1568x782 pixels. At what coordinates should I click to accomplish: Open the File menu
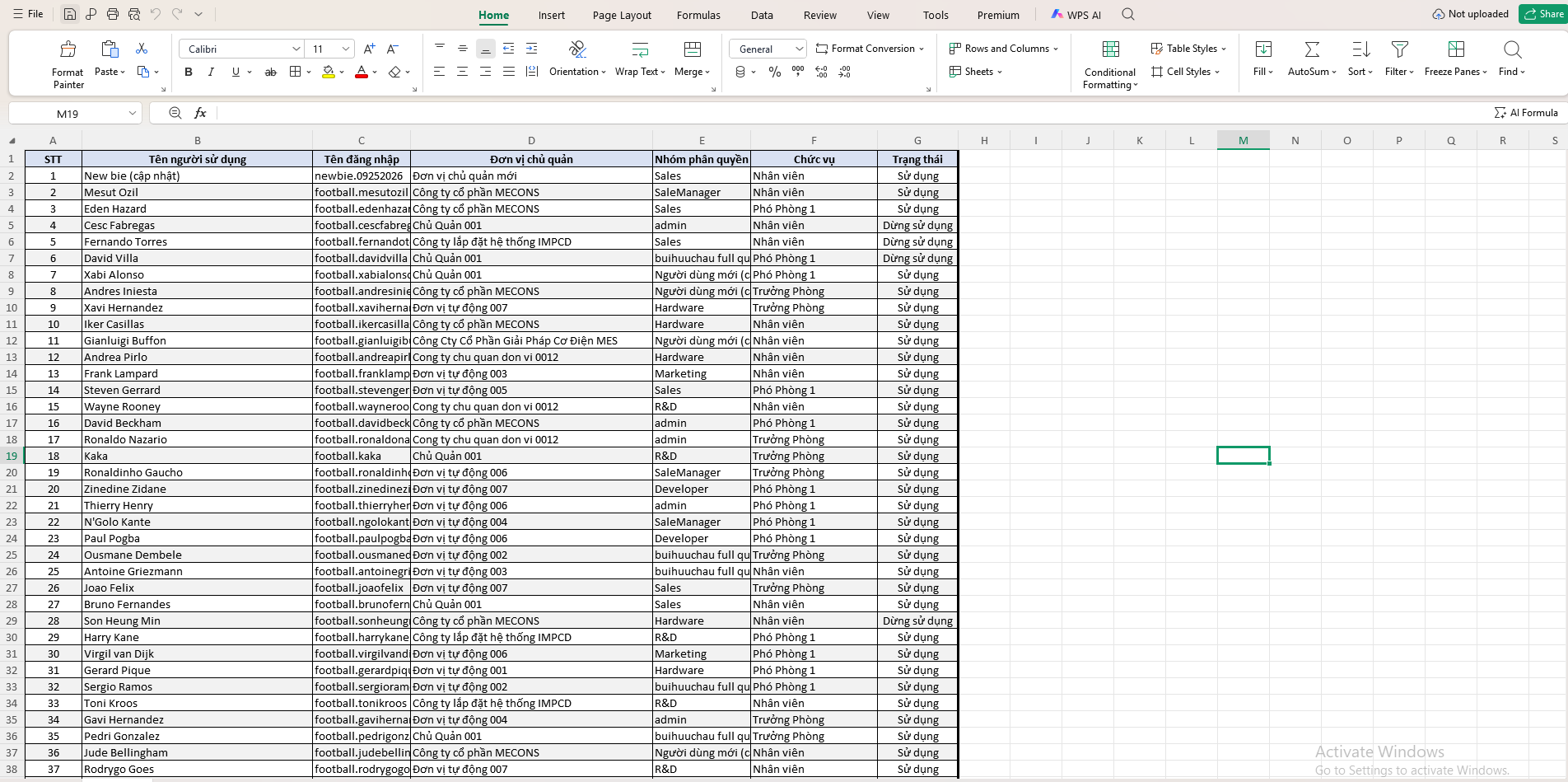tap(28, 14)
